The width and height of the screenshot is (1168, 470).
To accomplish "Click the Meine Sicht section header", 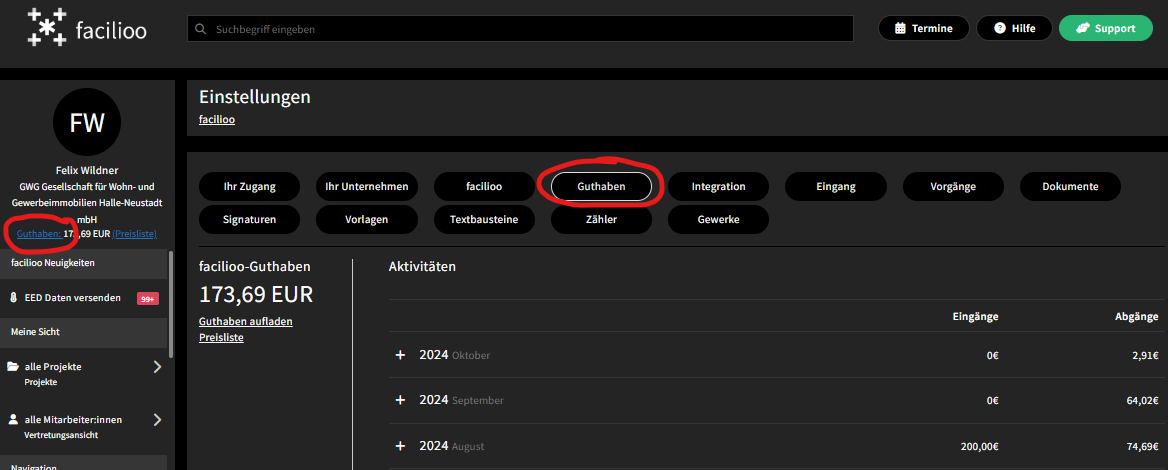I will 84,331.
